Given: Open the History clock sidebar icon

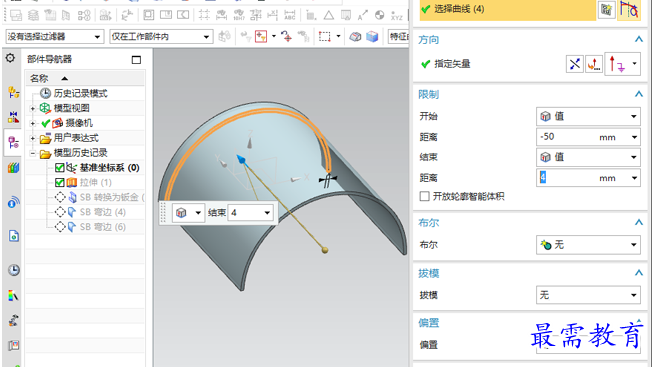Looking at the screenshot, I should pos(13,270).
